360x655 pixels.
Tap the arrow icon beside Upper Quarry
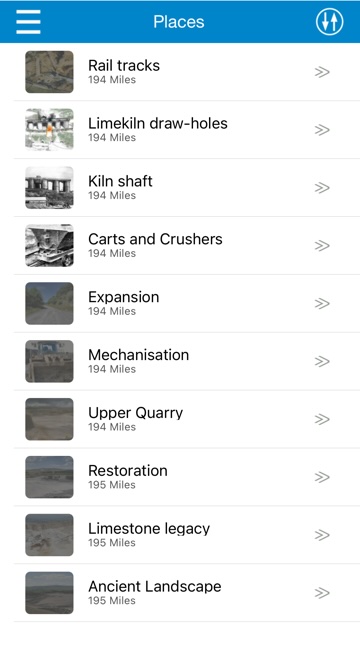pos(322,419)
